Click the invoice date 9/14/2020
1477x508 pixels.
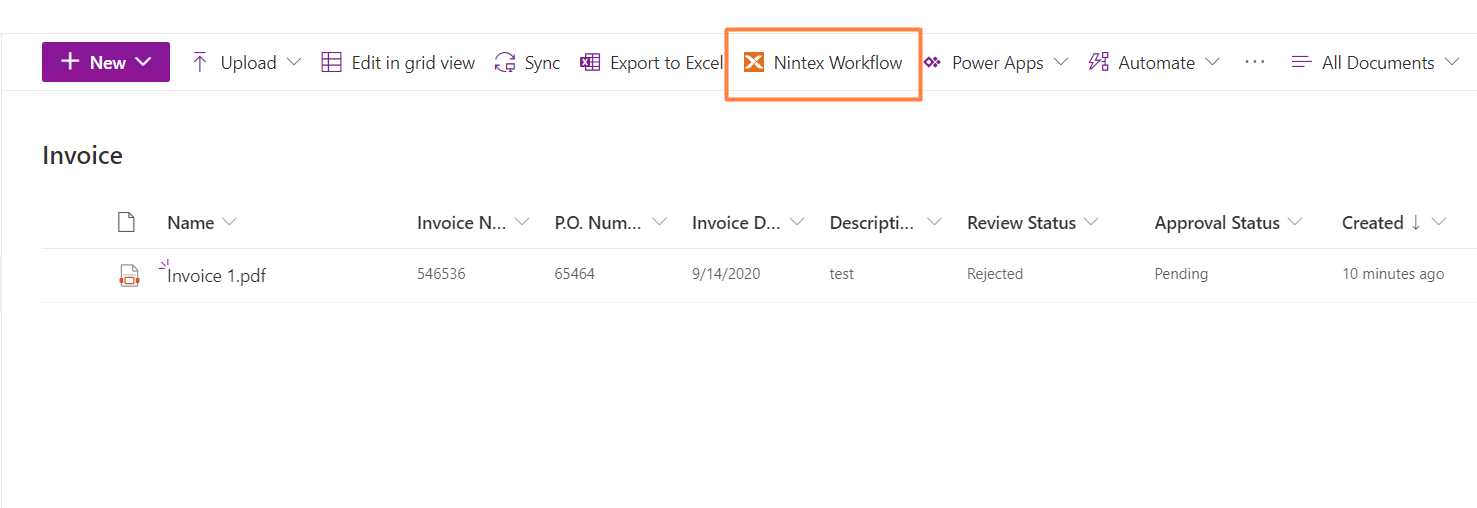726,274
